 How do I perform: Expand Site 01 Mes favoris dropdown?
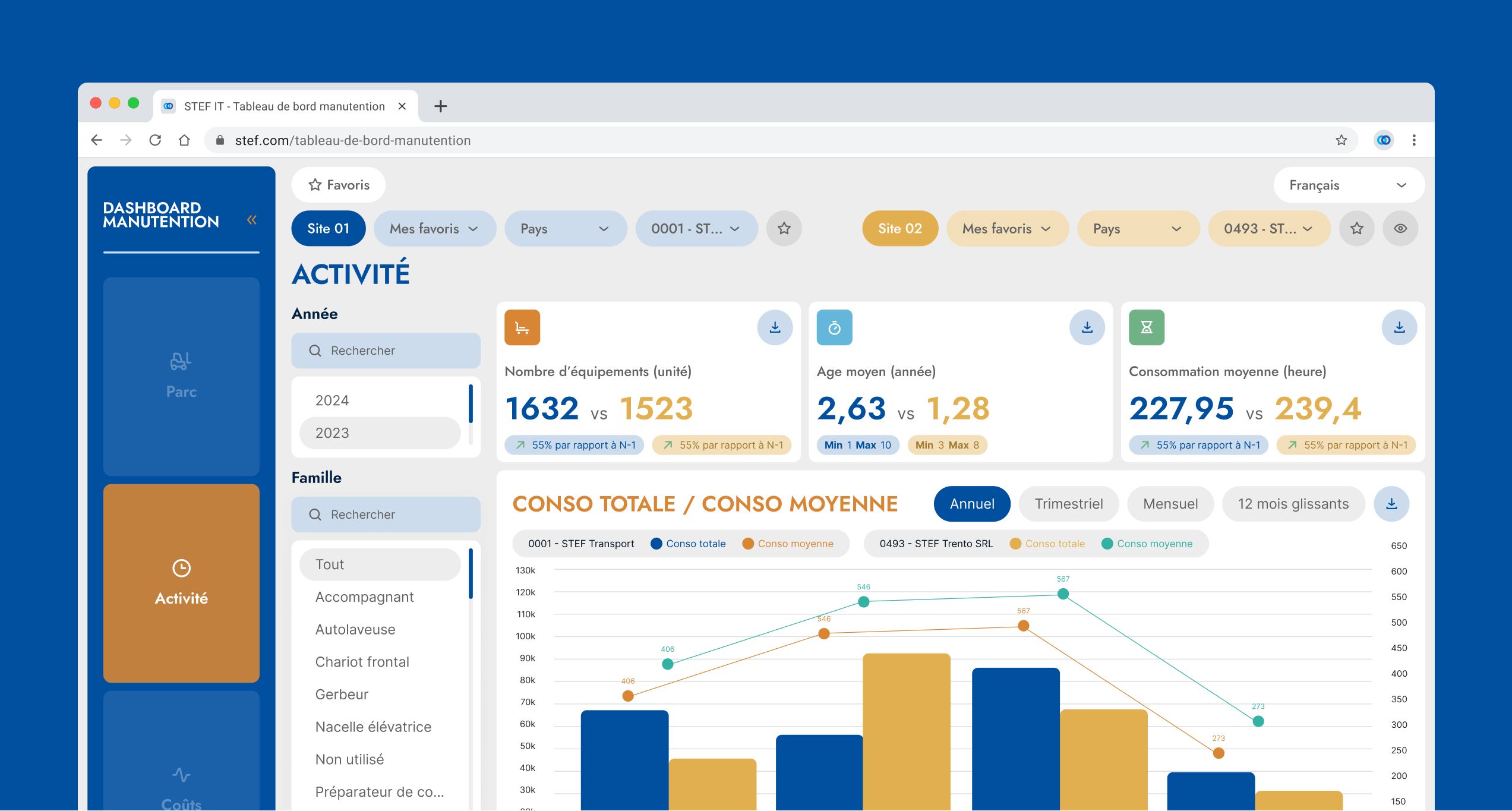pos(434,229)
